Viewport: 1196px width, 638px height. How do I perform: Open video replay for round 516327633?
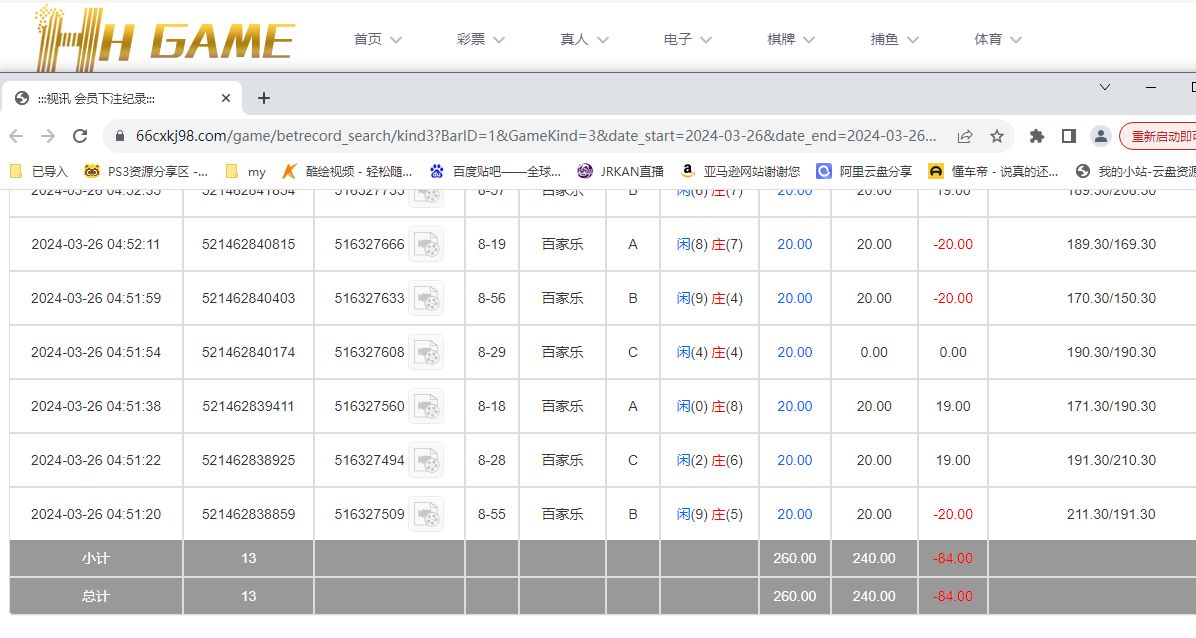(x=426, y=298)
